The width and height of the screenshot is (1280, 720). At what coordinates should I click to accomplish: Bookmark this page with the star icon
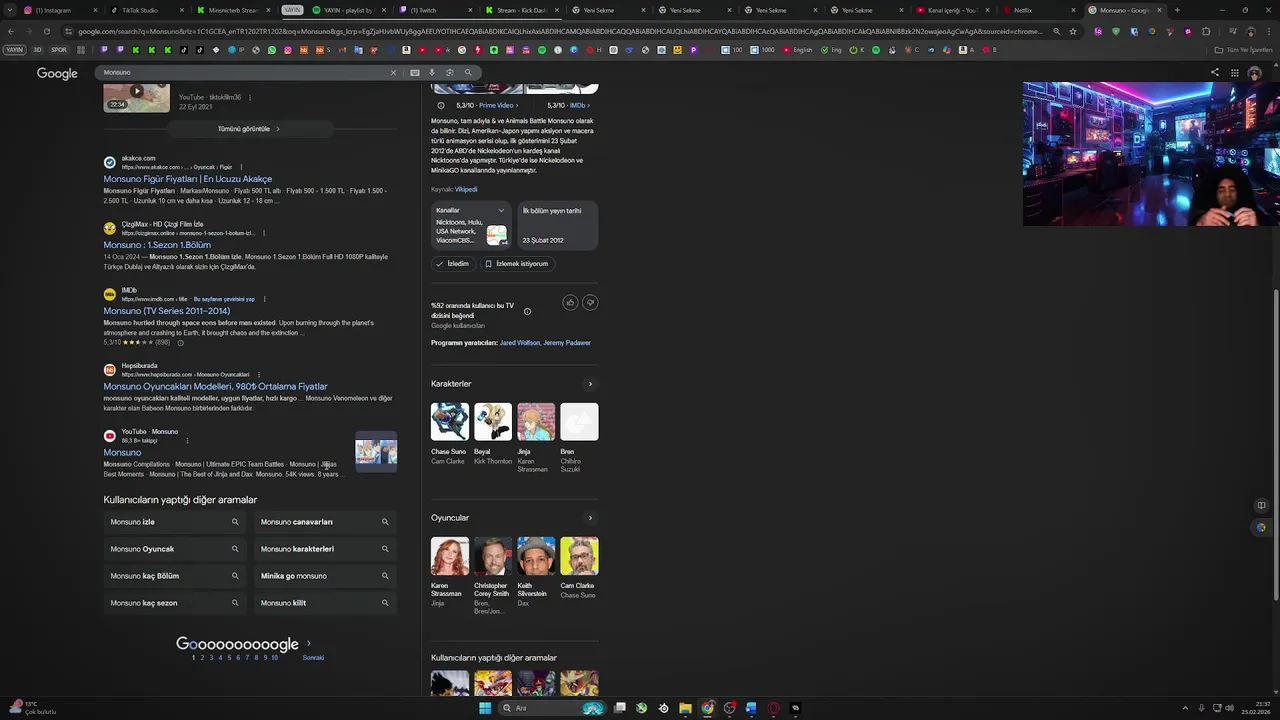(x=1073, y=31)
